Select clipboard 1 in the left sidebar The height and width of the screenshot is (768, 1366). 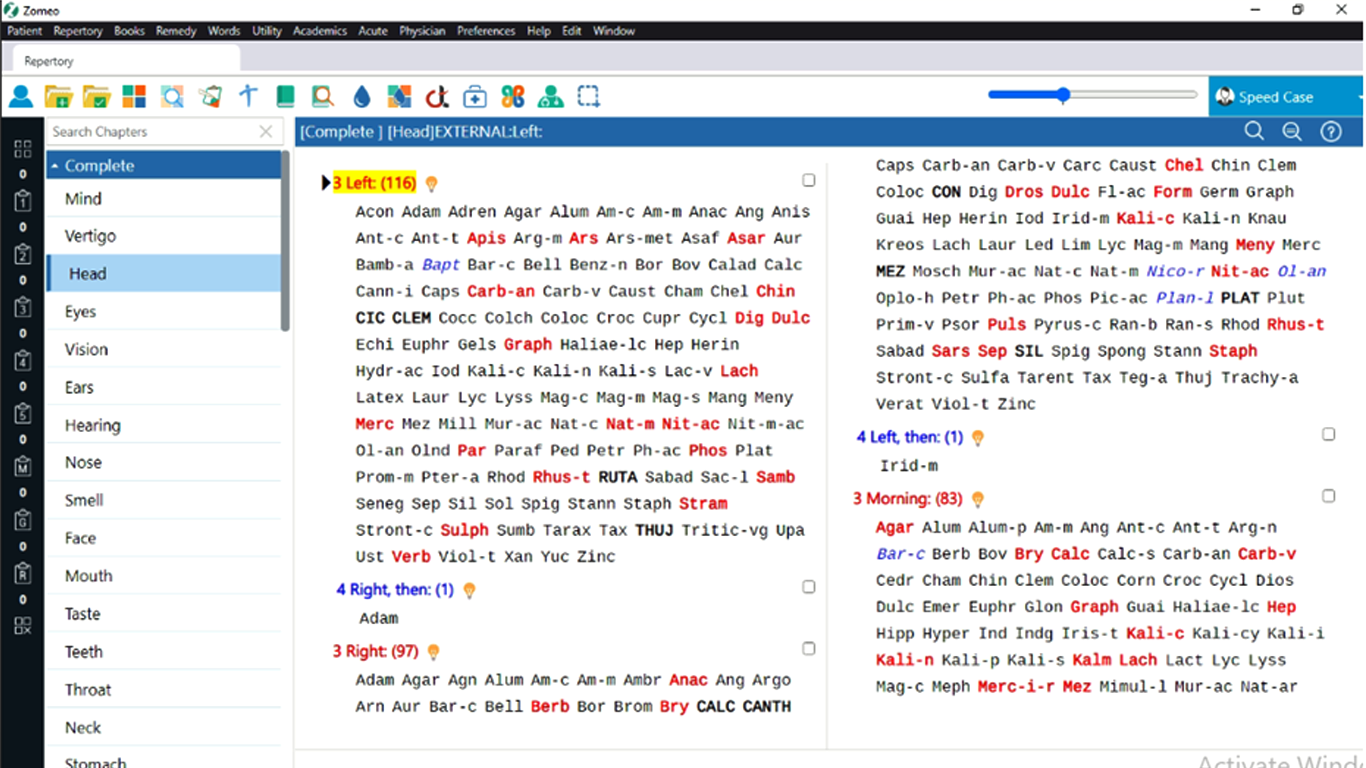point(22,202)
